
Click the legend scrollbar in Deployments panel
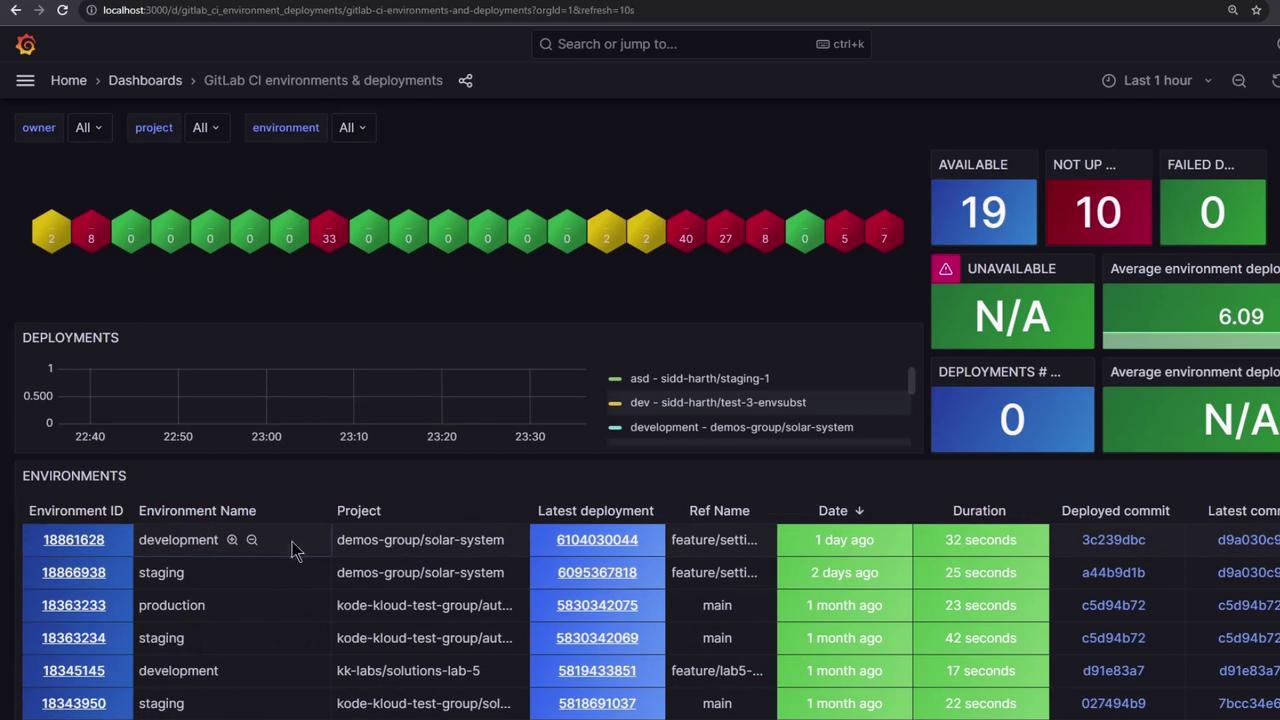click(911, 381)
